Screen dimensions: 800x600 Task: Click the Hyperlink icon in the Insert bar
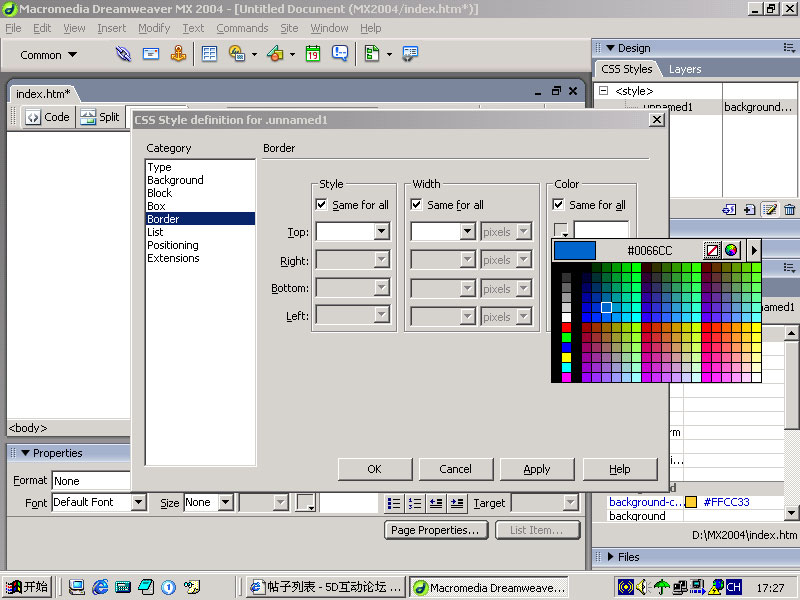pyautogui.click(x=123, y=54)
